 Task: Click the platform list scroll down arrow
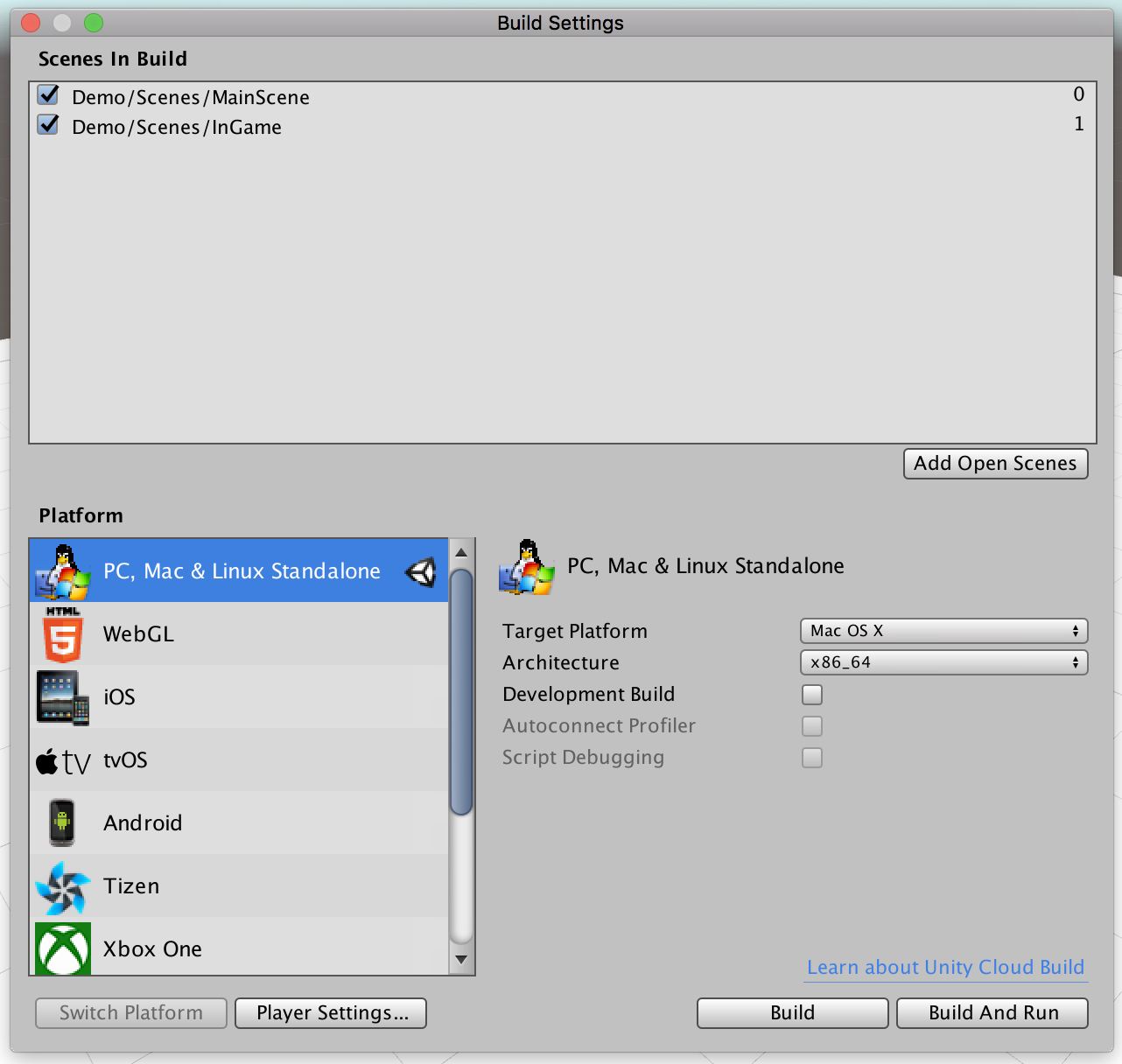pyautogui.click(x=461, y=960)
